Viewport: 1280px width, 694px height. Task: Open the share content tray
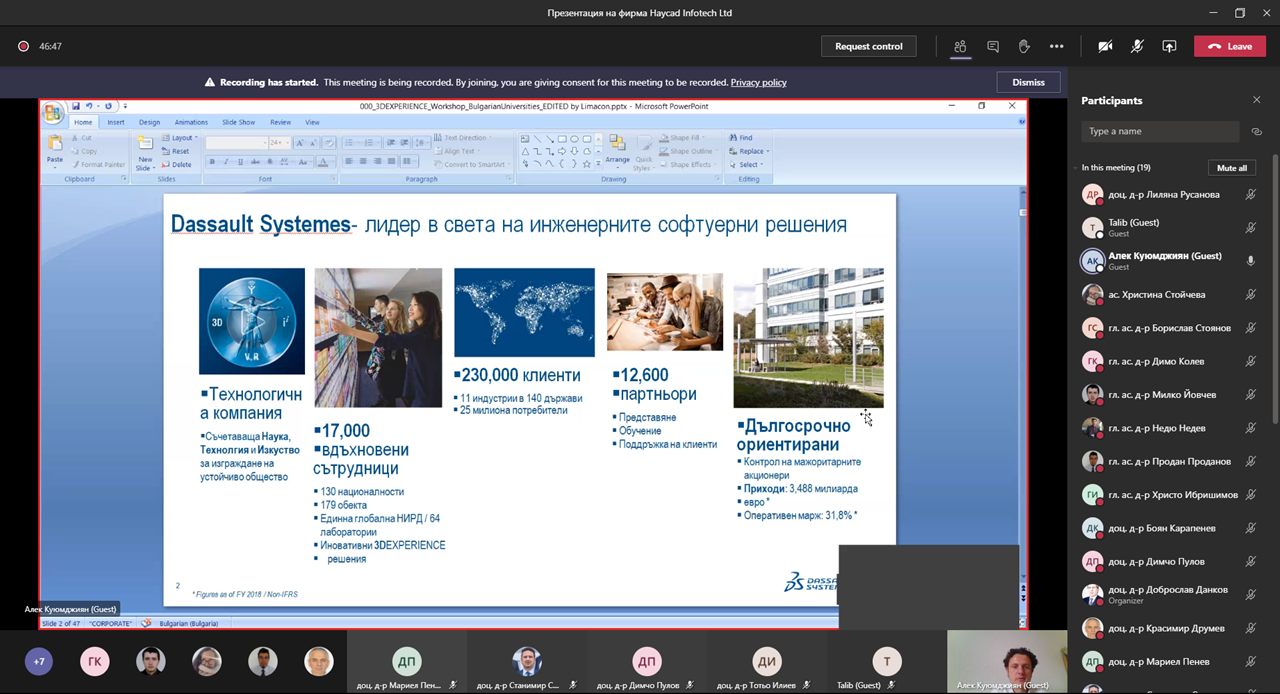tap(1169, 46)
